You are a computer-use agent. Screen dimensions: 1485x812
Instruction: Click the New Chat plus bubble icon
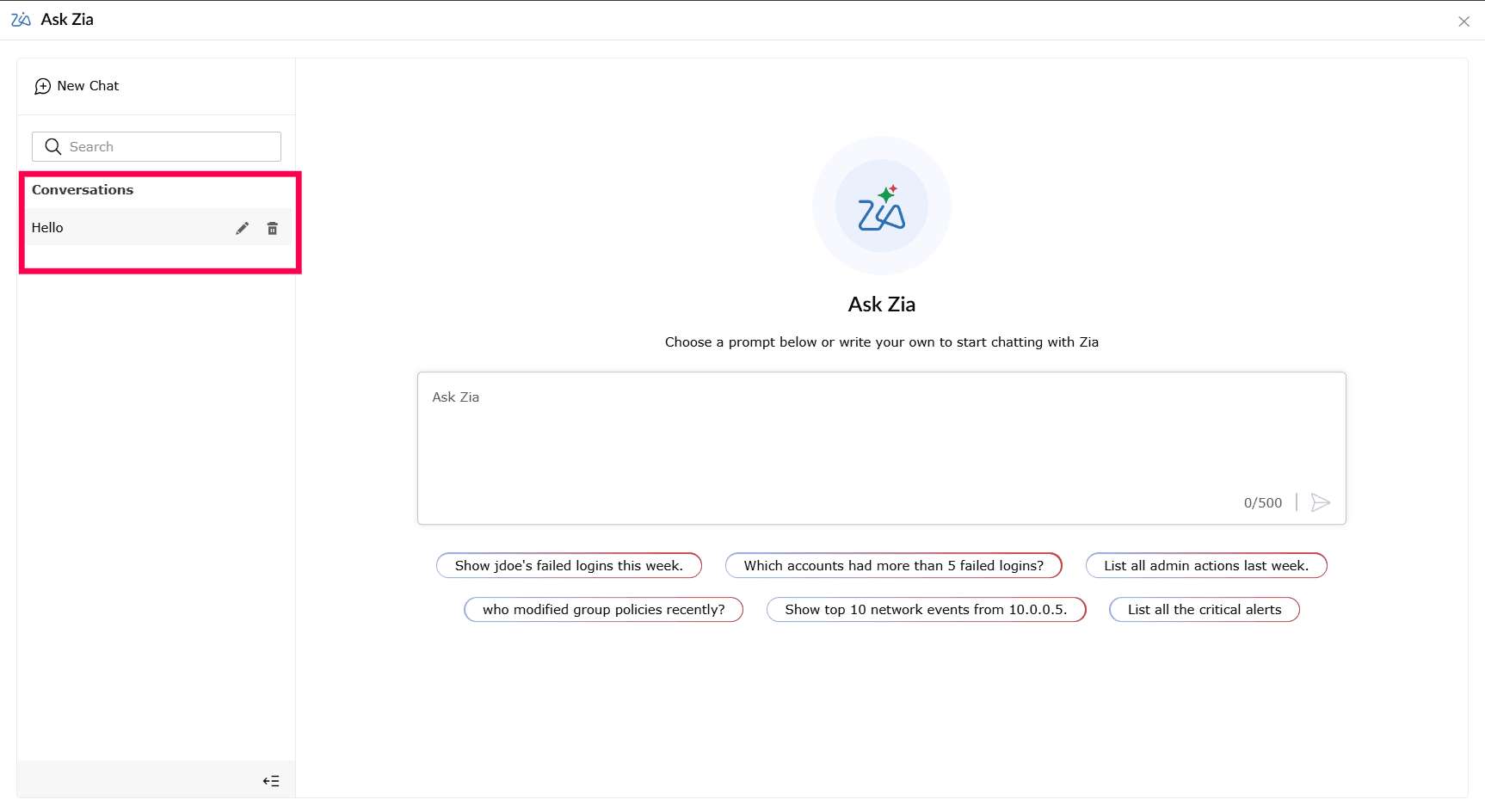pyautogui.click(x=42, y=86)
